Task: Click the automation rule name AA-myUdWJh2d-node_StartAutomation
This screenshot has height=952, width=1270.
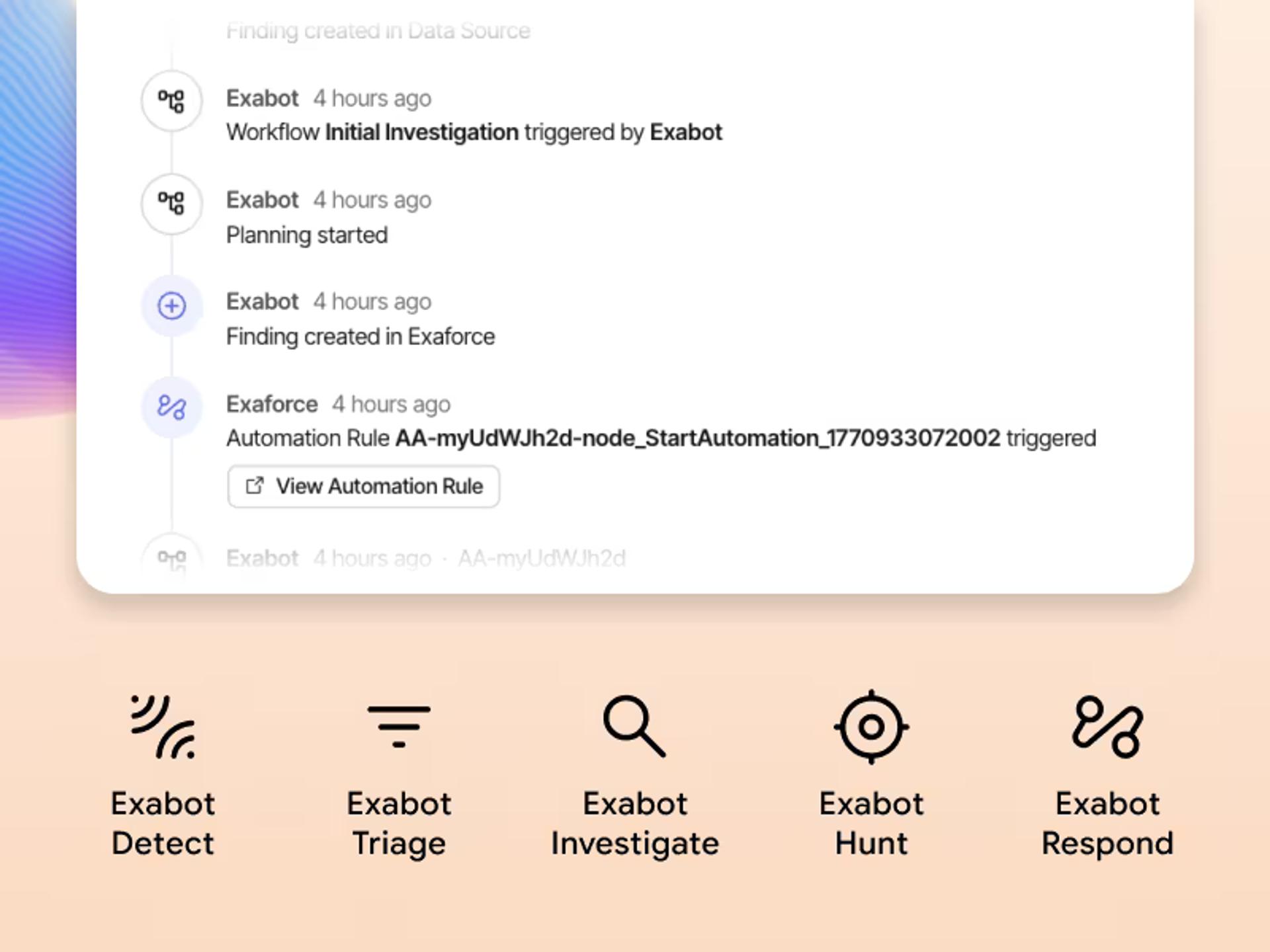Action: pyautogui.click(x=698, y=438)
